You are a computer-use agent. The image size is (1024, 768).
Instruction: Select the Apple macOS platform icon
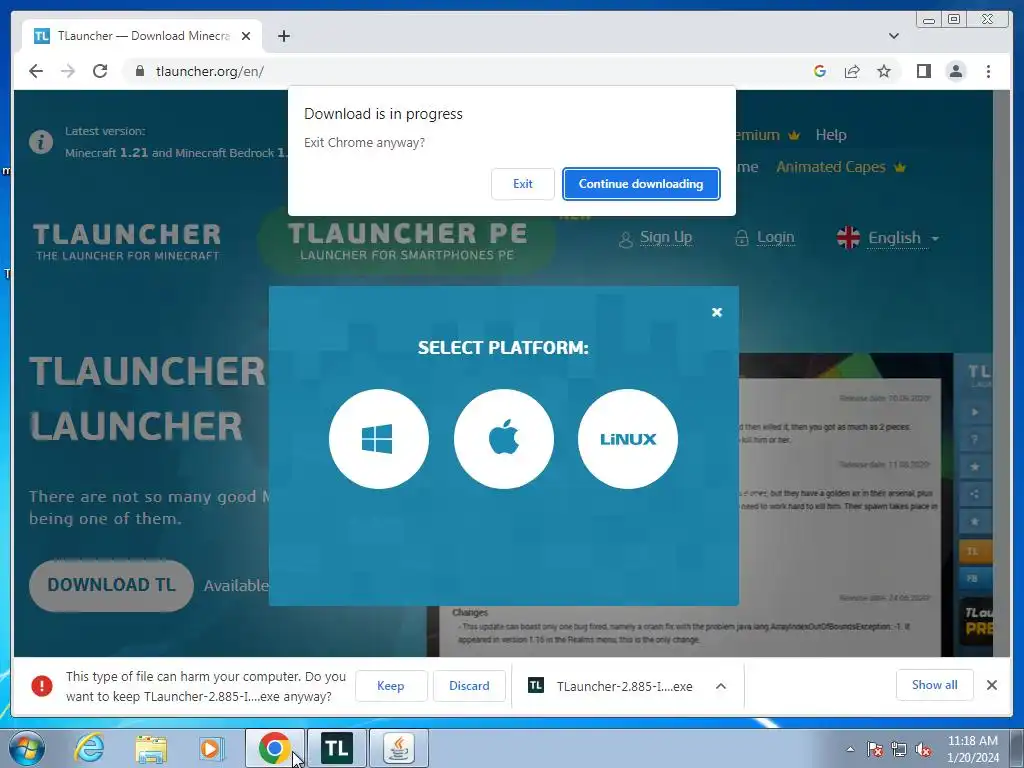pos(504,439)
